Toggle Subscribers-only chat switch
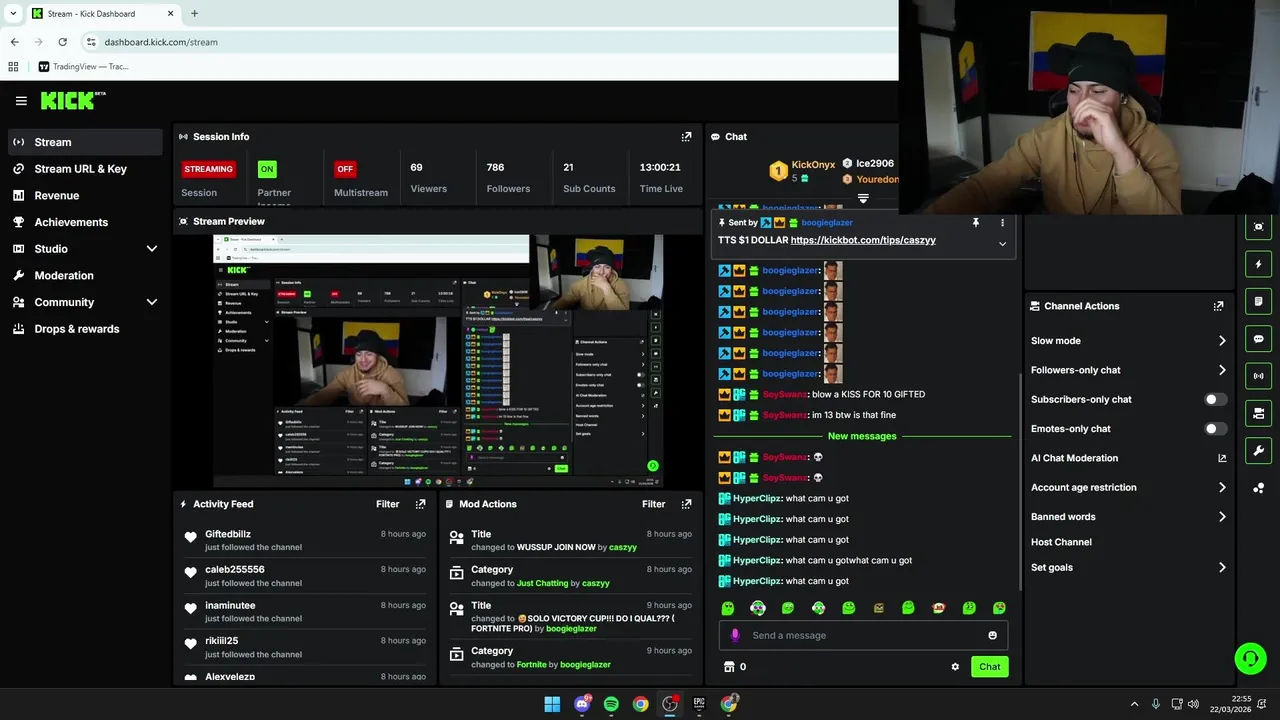Screen dimensions: 1280x720 click(x=1215, y=400)
